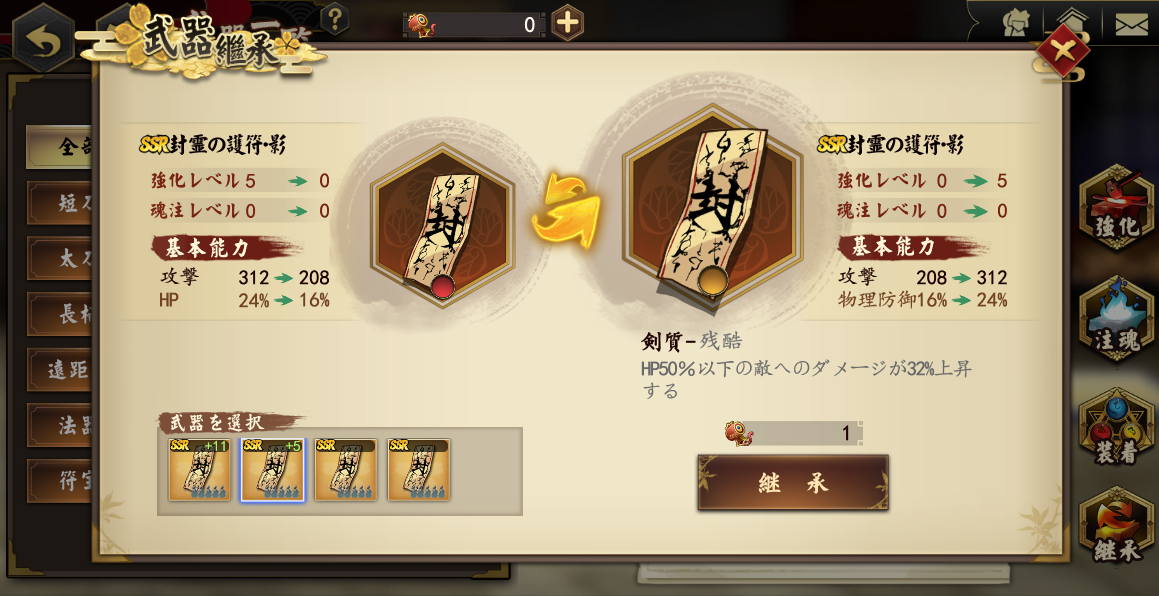Open the question mark help icon
Screen dimensions: 1159x596
335,18
